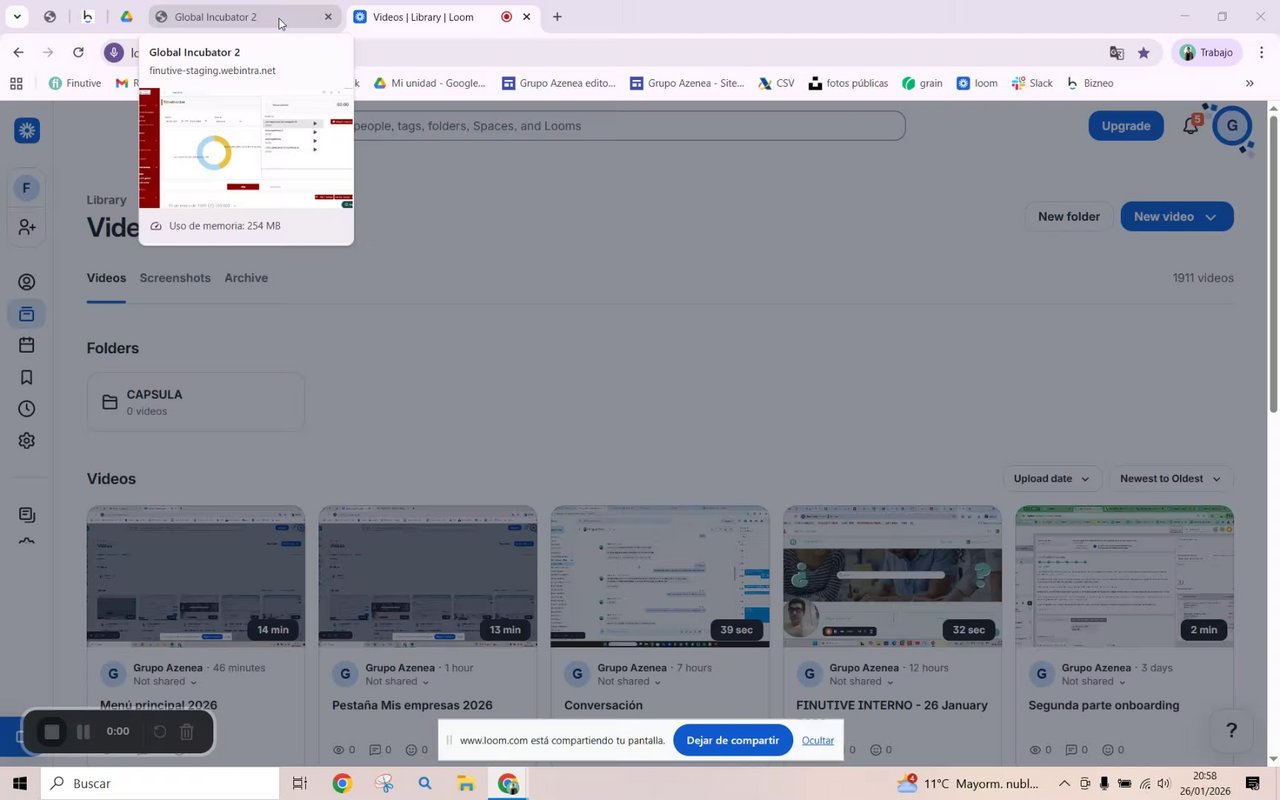The height and width of the screenshot is (800, 1280).
Task: Open the Chrome apps grid icon in bookmarks bar
Action: (16, 83)
